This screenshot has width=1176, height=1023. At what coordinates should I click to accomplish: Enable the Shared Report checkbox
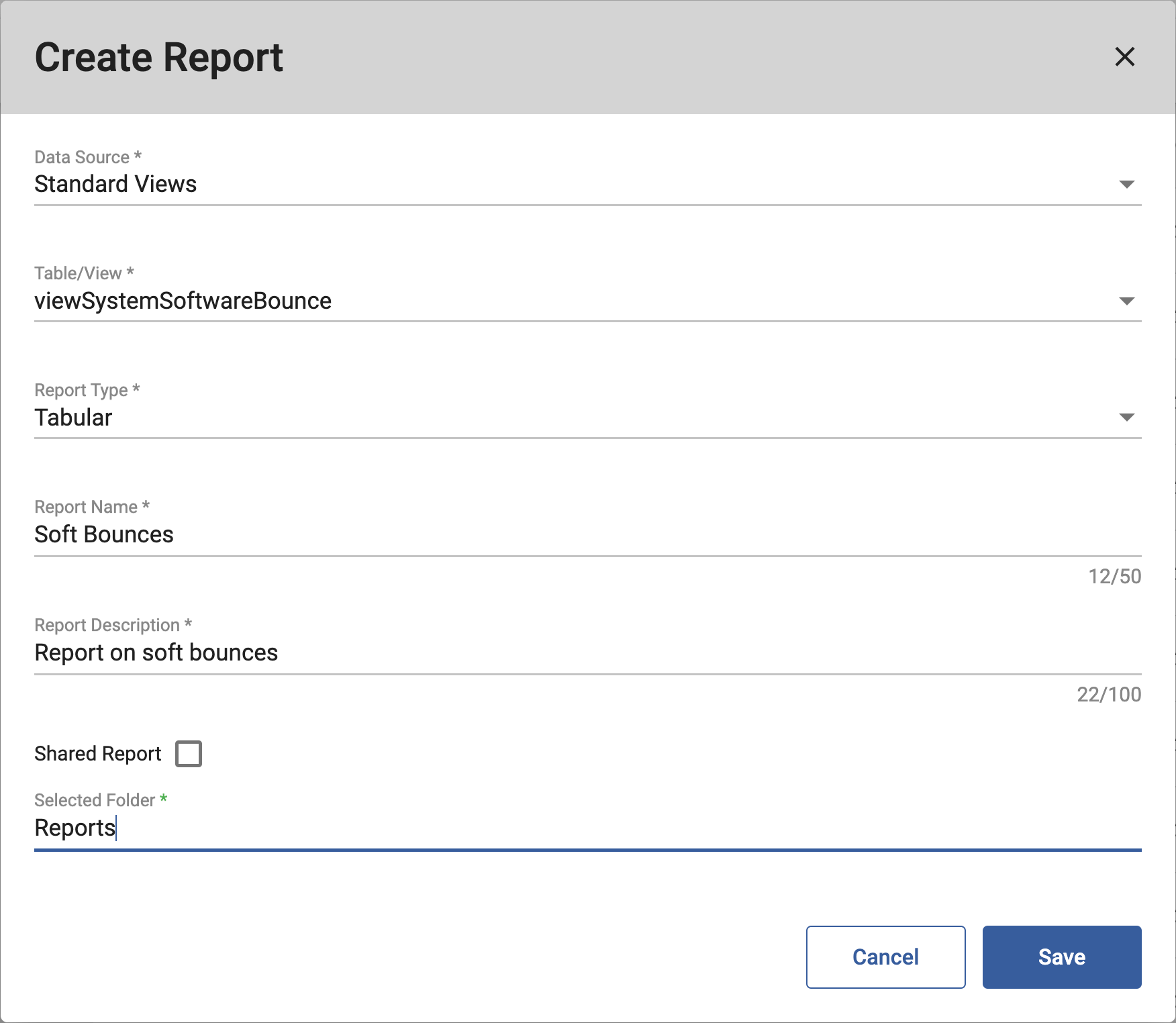pos(189,754)
